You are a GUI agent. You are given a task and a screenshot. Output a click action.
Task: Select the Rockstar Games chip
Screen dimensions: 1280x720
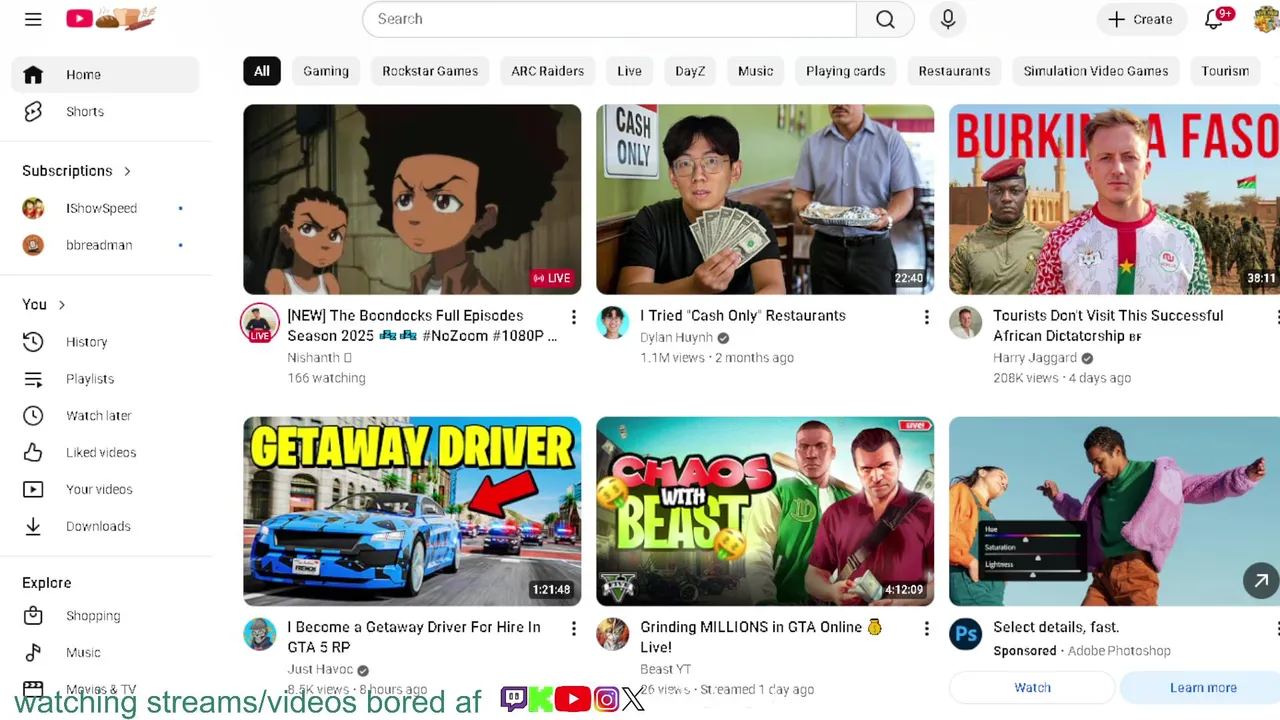[x=430, y=71]
